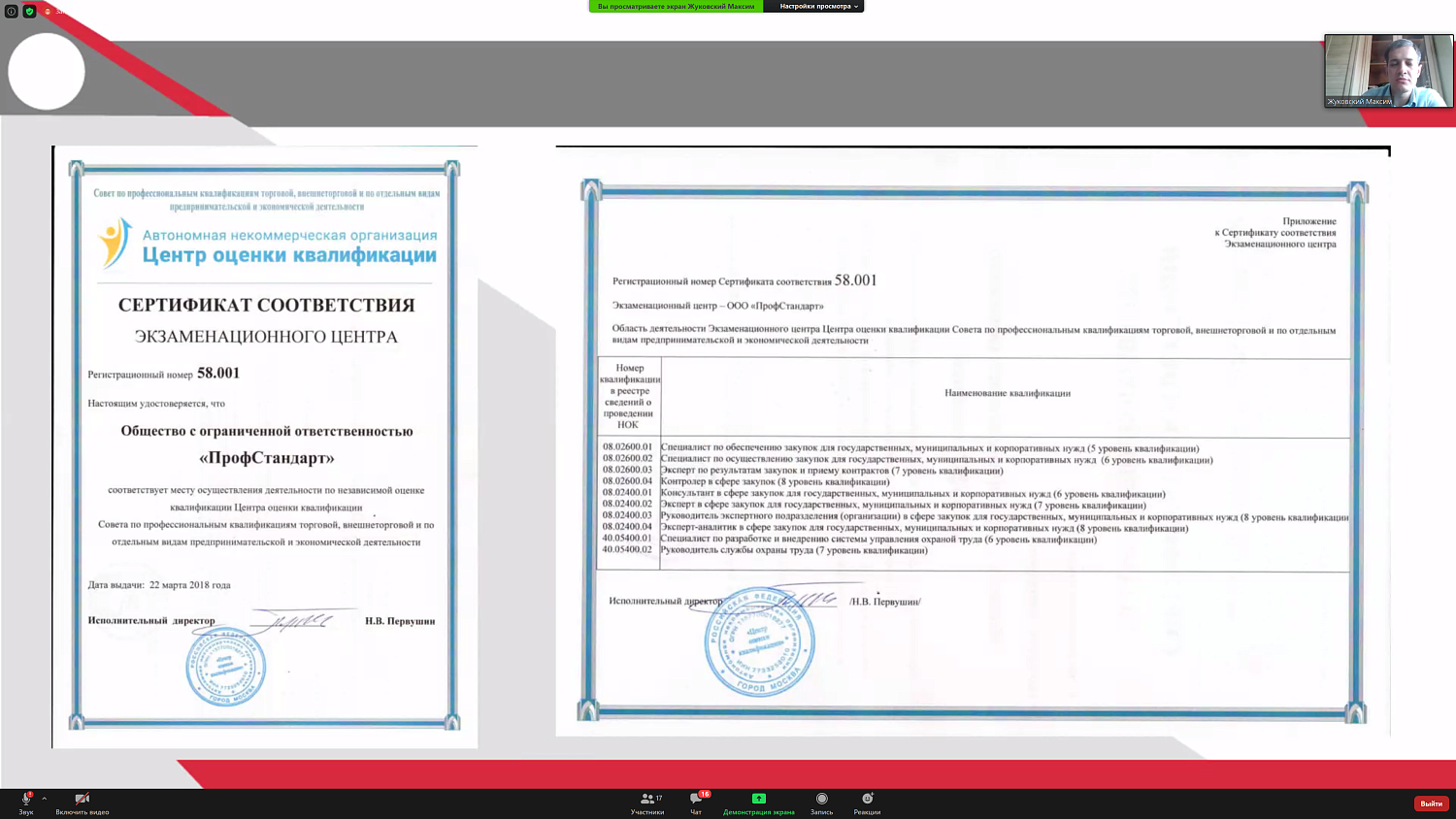1456x819 pixels.
Task: Click the green screen-viewing notification bar
Action: [676, 6]
